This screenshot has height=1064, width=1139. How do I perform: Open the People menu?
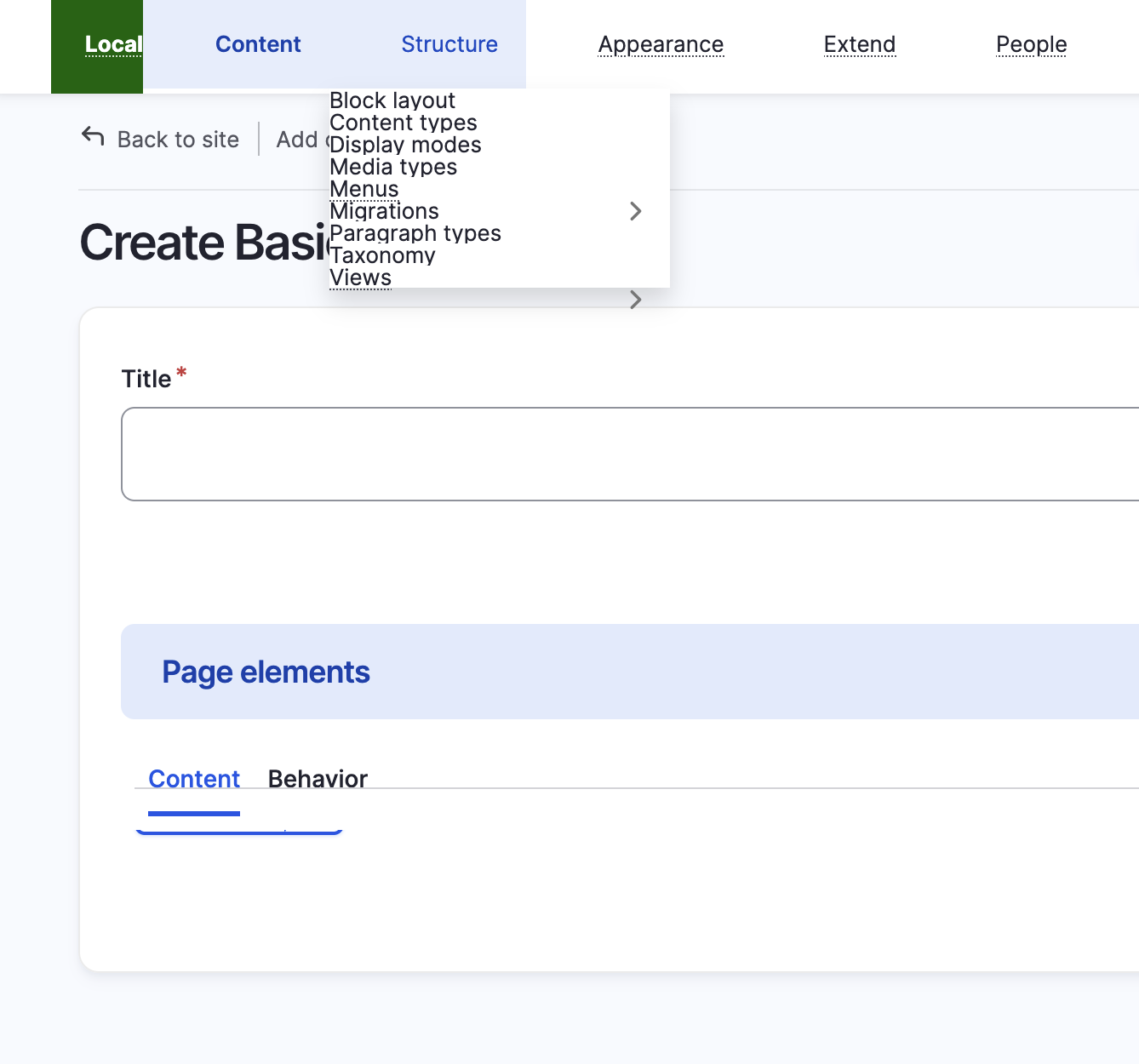click(x=1031, y=44)
